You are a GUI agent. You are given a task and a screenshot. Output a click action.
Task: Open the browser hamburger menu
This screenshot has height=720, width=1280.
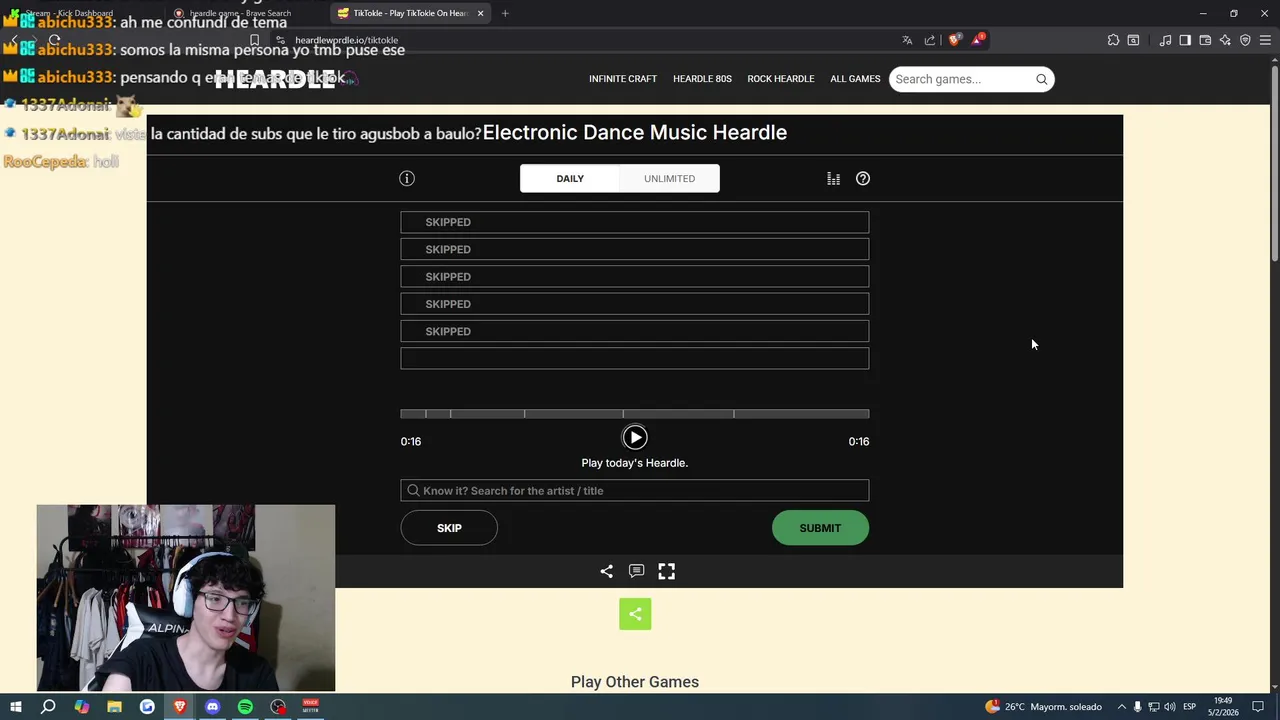coord(1265,40)
